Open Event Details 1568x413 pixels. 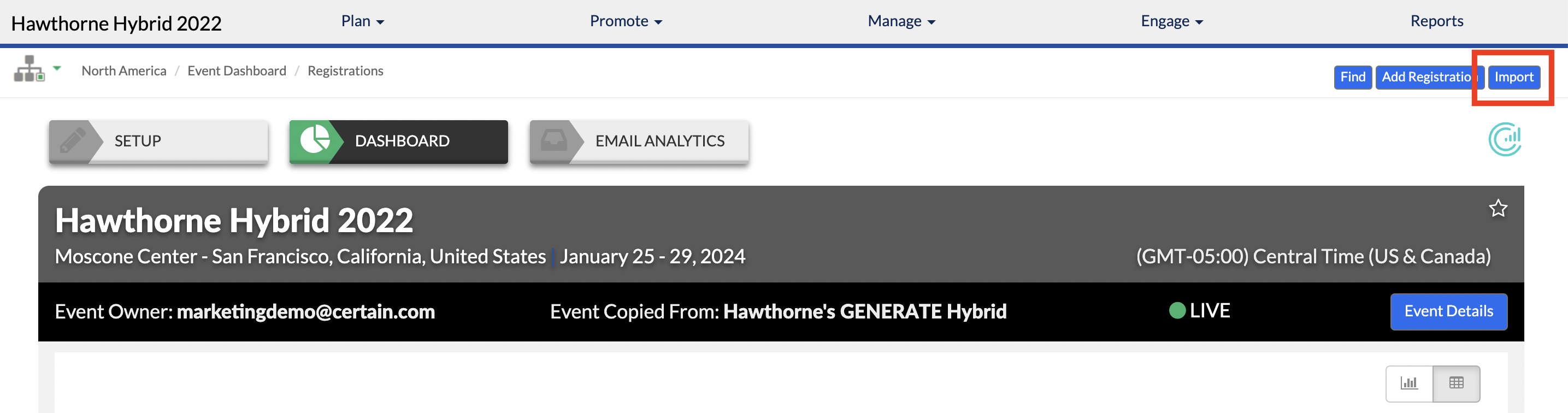tap(1449, 311)
